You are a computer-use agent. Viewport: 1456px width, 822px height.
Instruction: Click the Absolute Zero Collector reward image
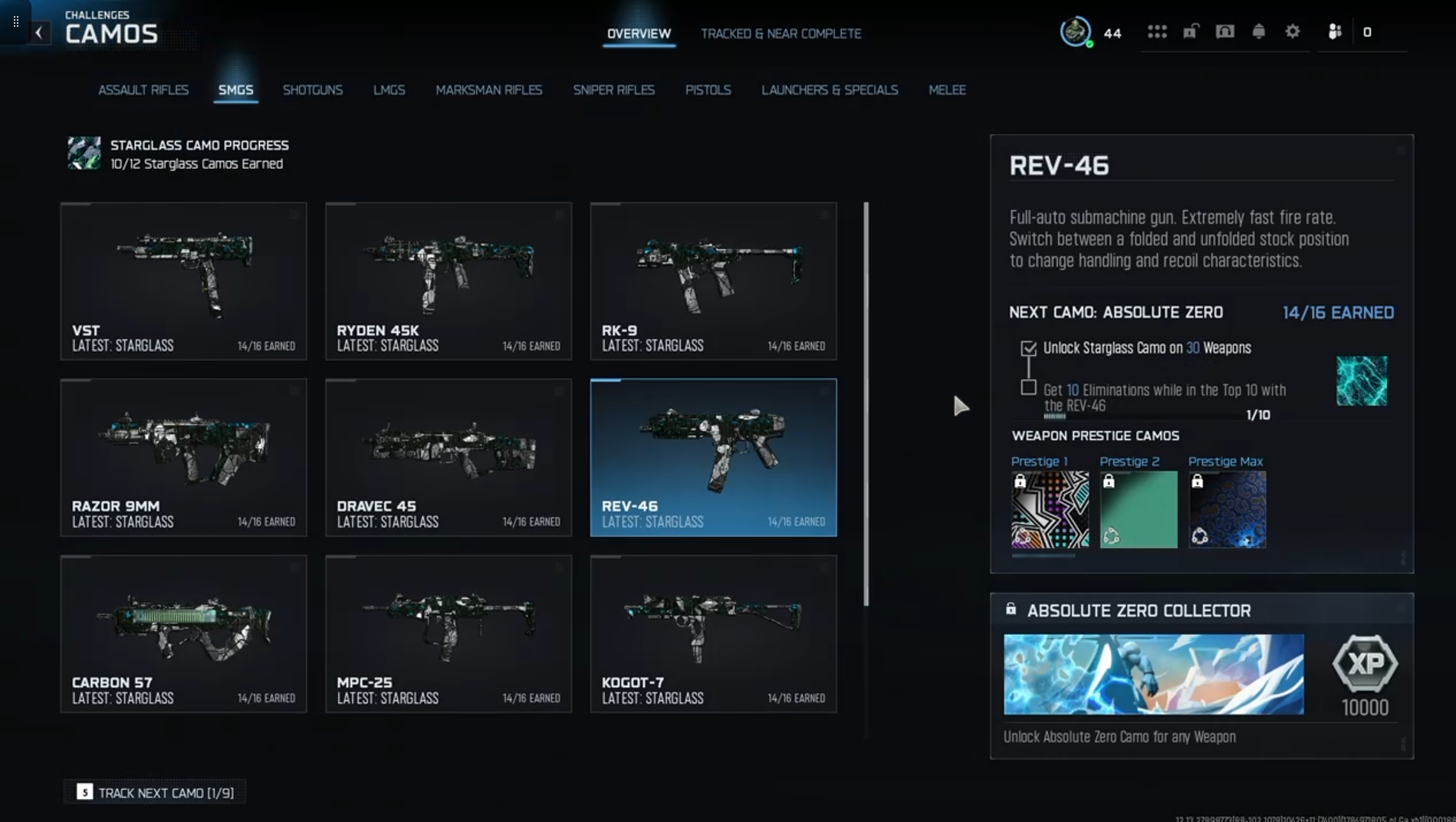tap(1154, 675)
